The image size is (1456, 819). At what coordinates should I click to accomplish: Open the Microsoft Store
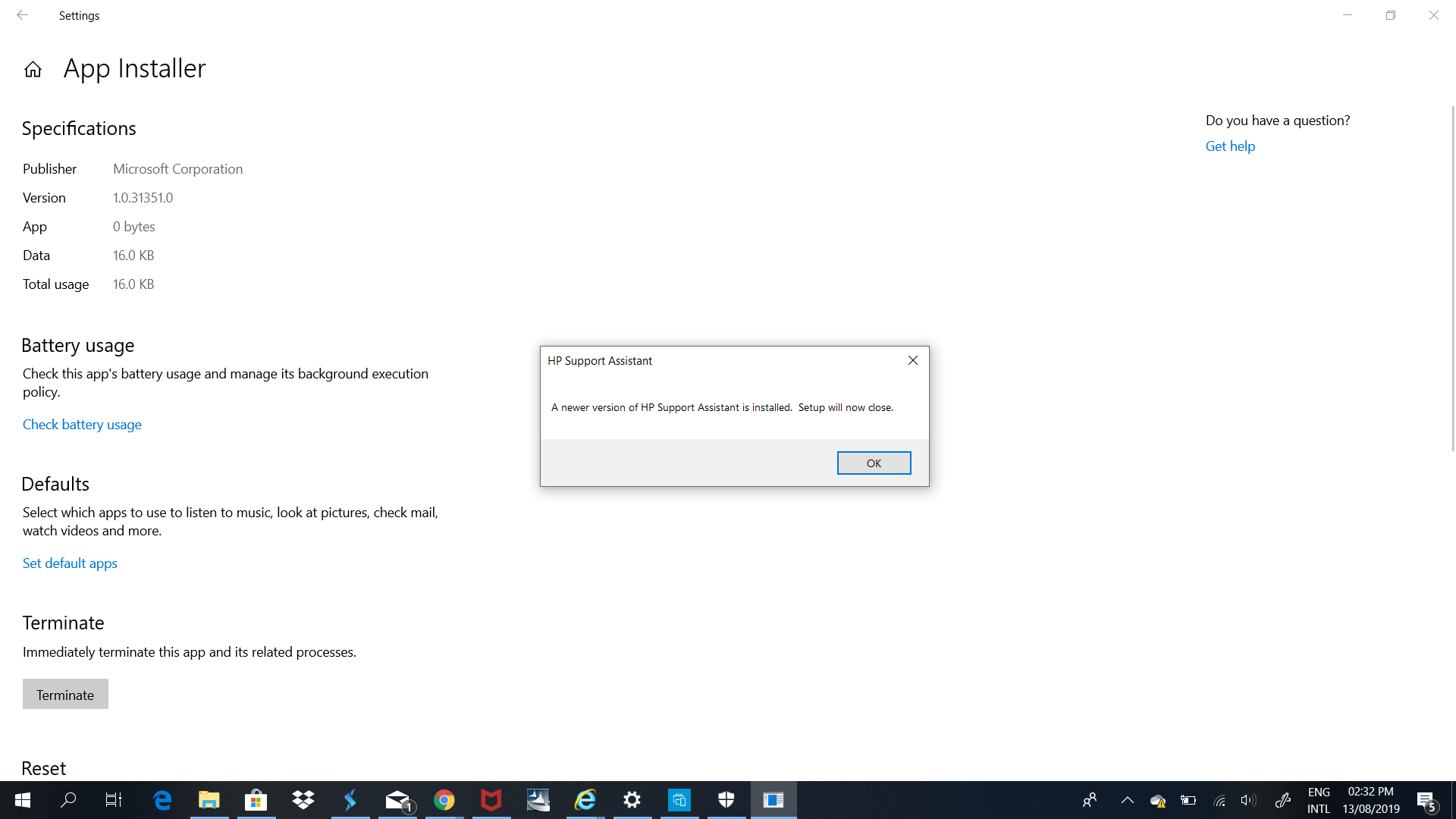click(256, 800)
